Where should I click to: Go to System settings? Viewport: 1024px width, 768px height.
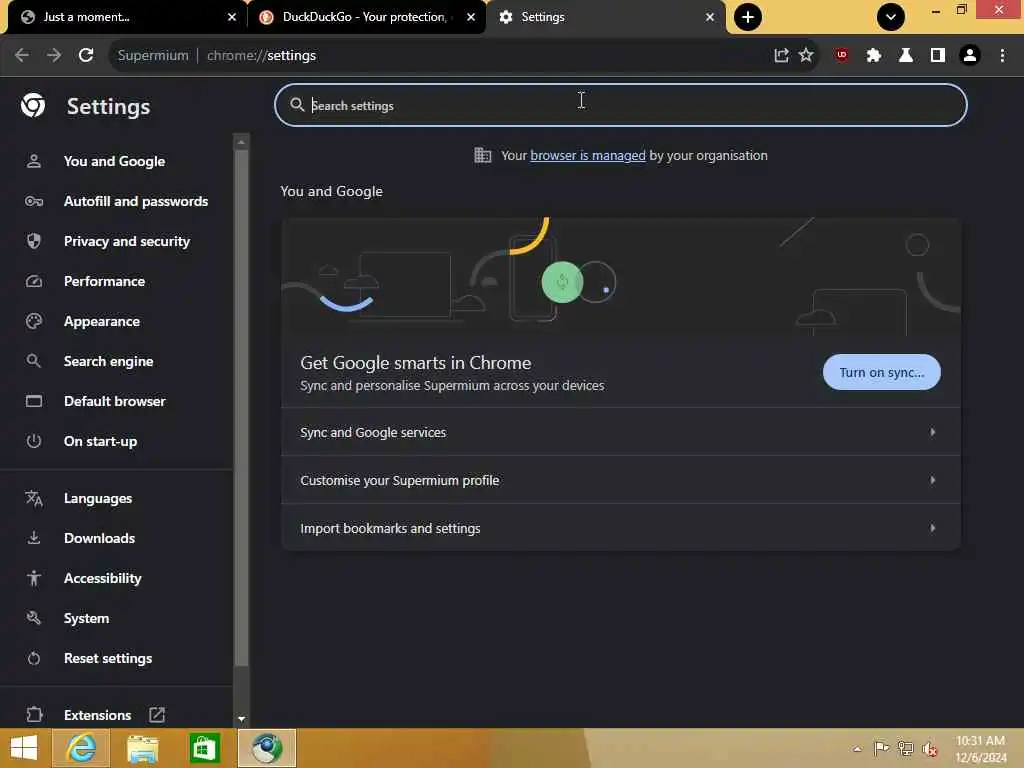[x=116, y=618]
